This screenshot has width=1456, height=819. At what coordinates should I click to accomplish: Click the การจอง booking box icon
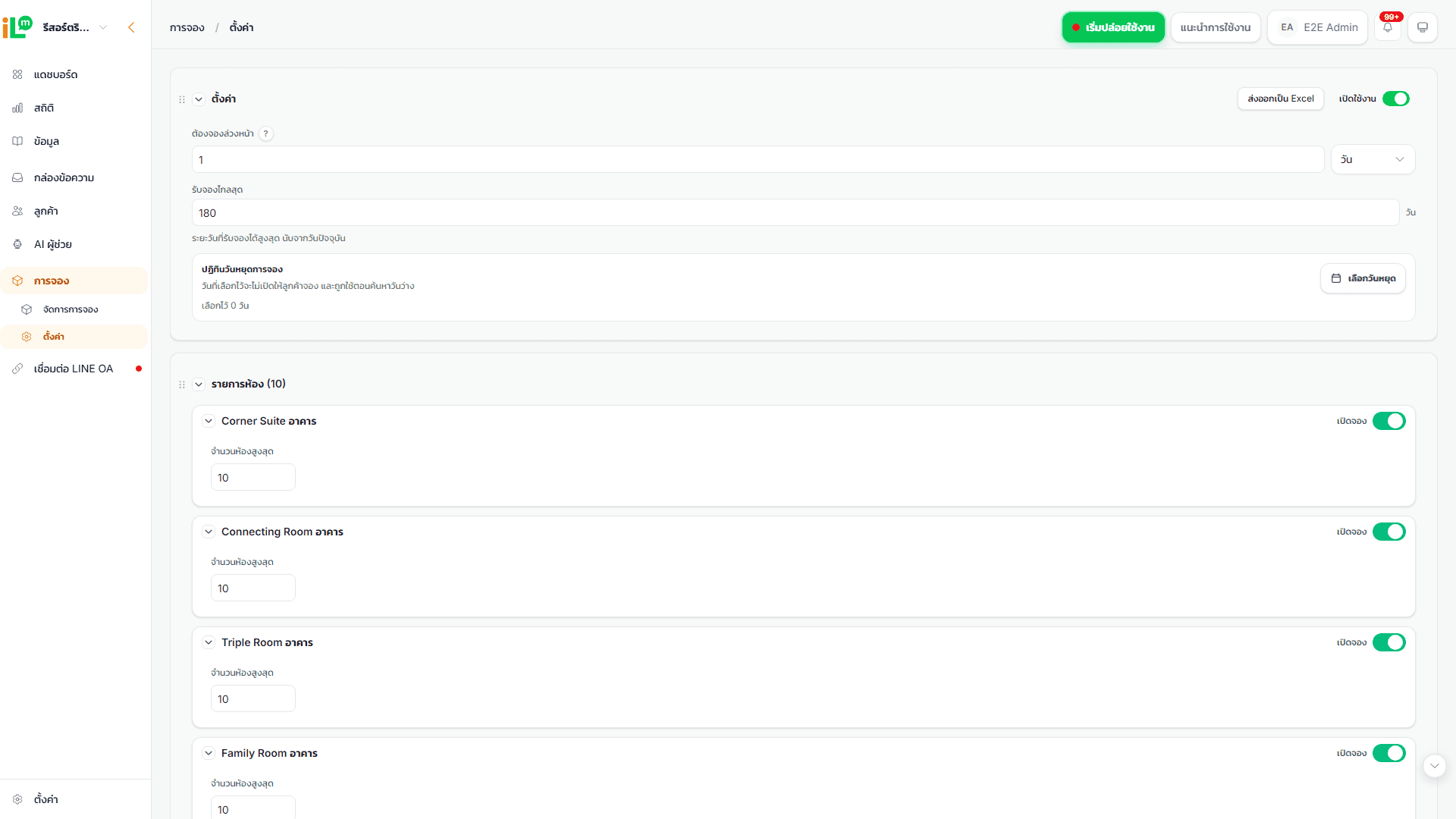[x=17, y=281]
